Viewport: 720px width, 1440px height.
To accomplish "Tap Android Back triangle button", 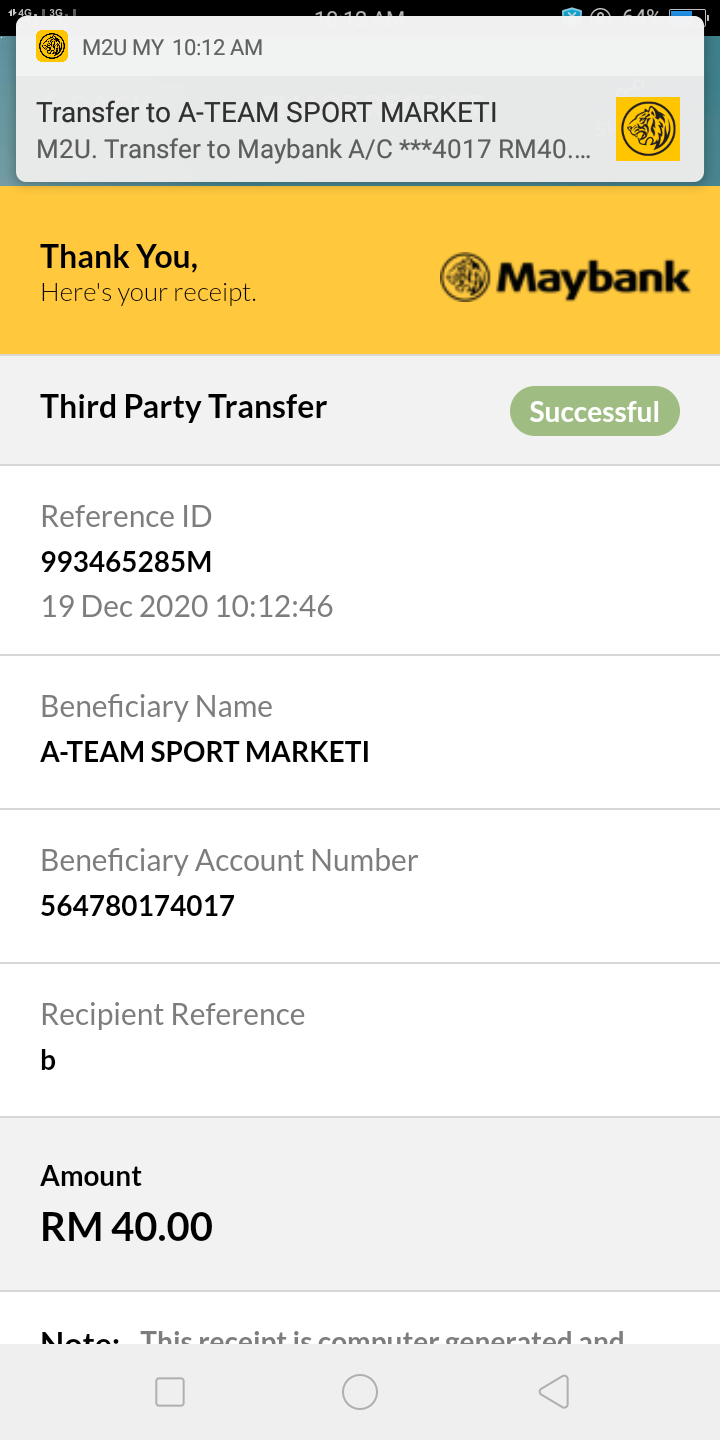I will pos(554,1392).
